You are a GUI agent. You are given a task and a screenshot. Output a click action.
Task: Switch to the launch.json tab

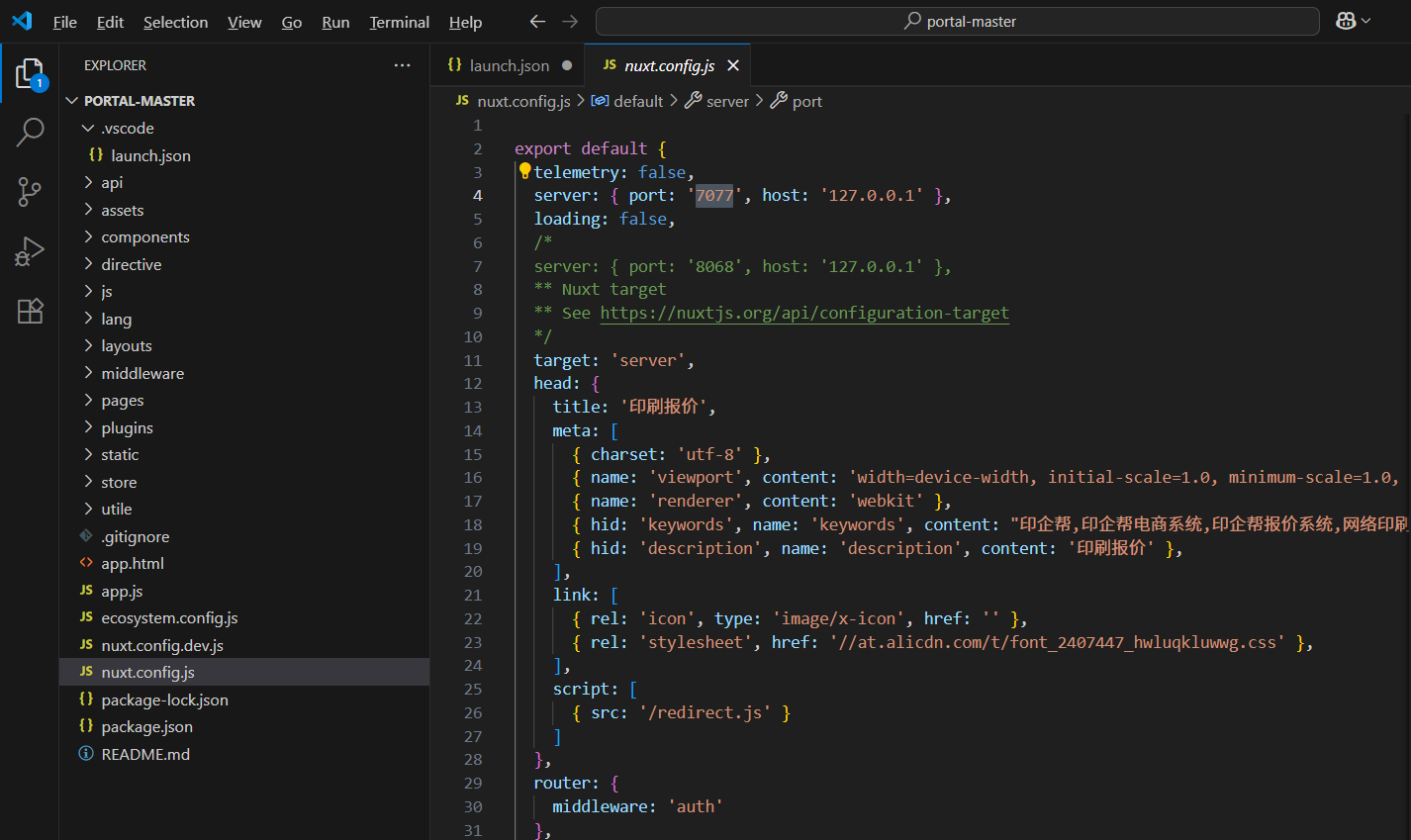pos(508,65)
